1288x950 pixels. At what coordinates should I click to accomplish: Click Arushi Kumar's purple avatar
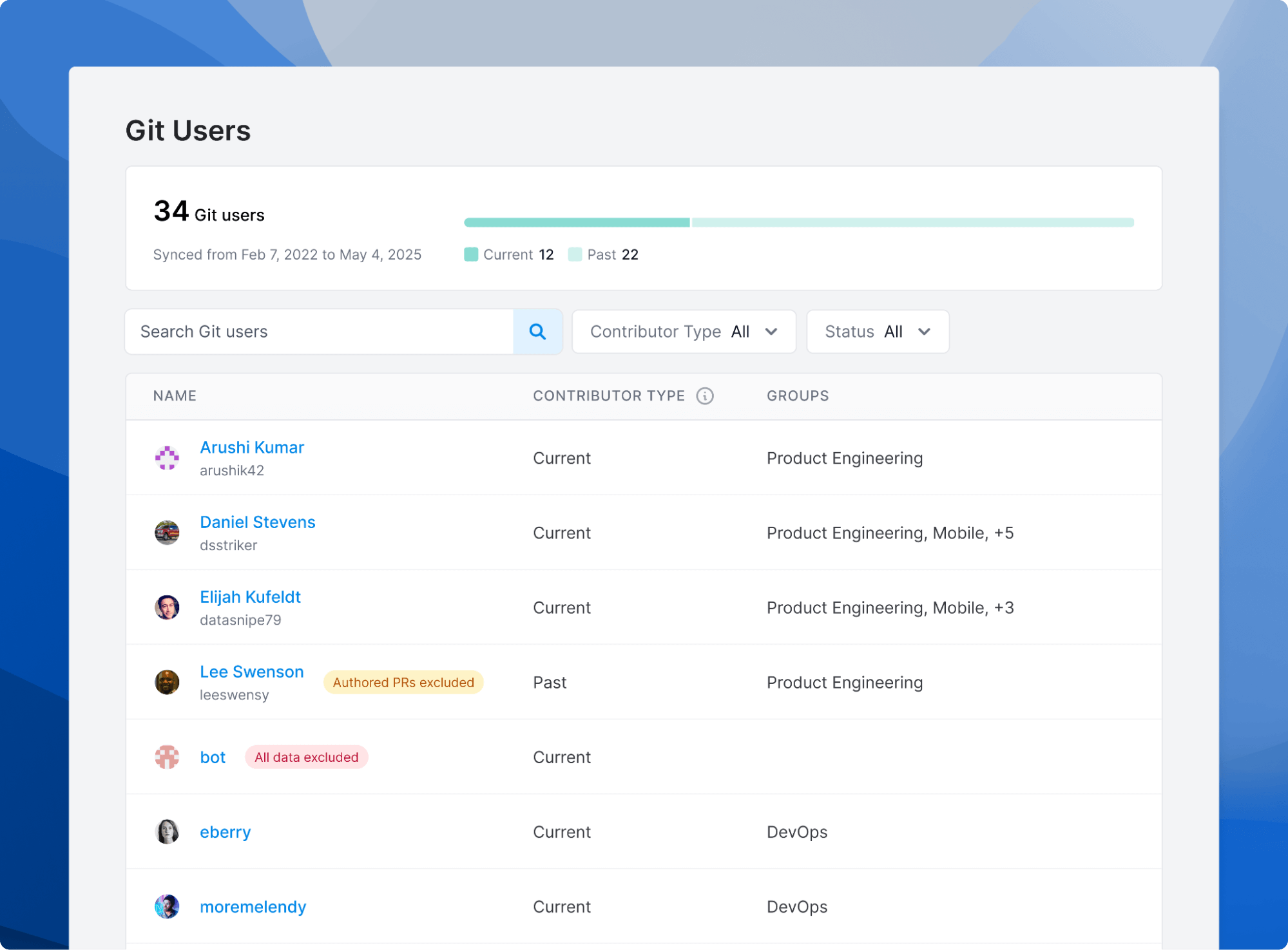tap(167, 458)
